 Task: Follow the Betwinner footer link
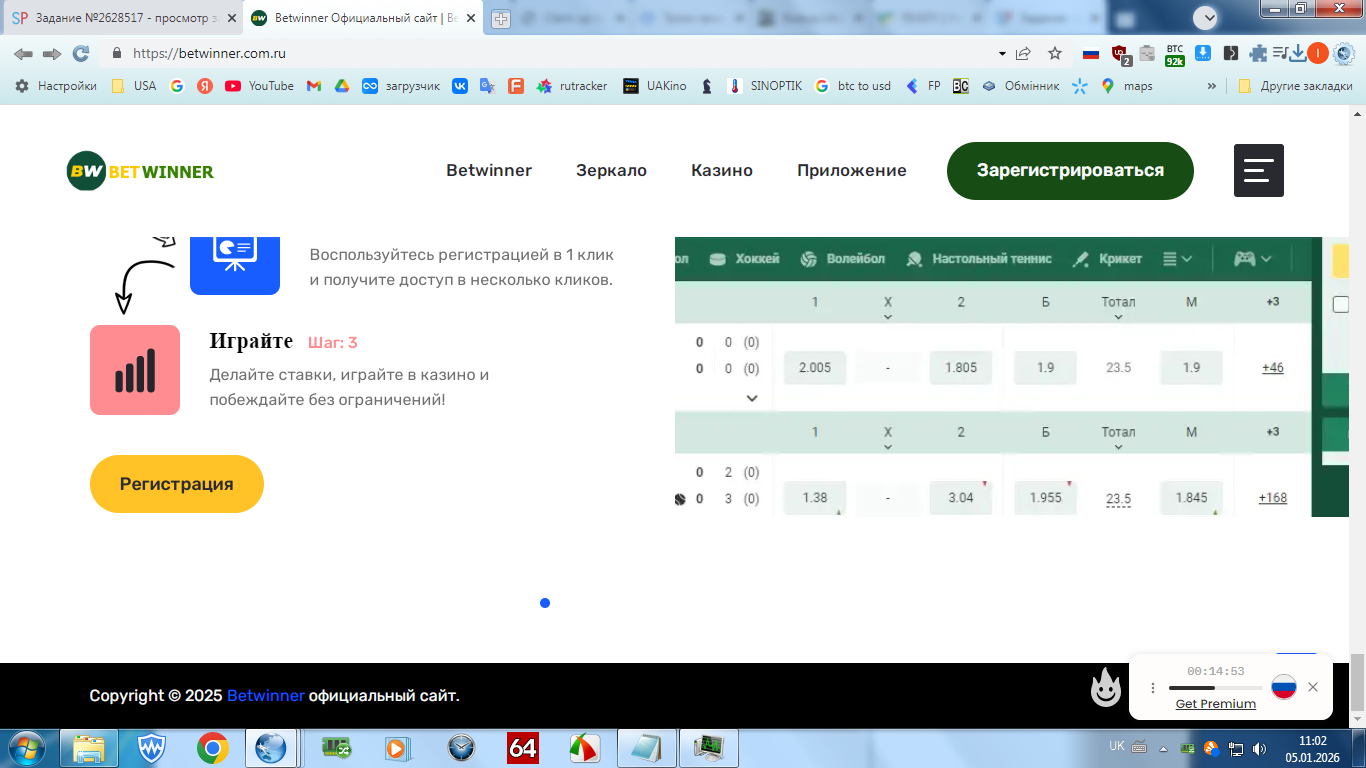(266, 695)
